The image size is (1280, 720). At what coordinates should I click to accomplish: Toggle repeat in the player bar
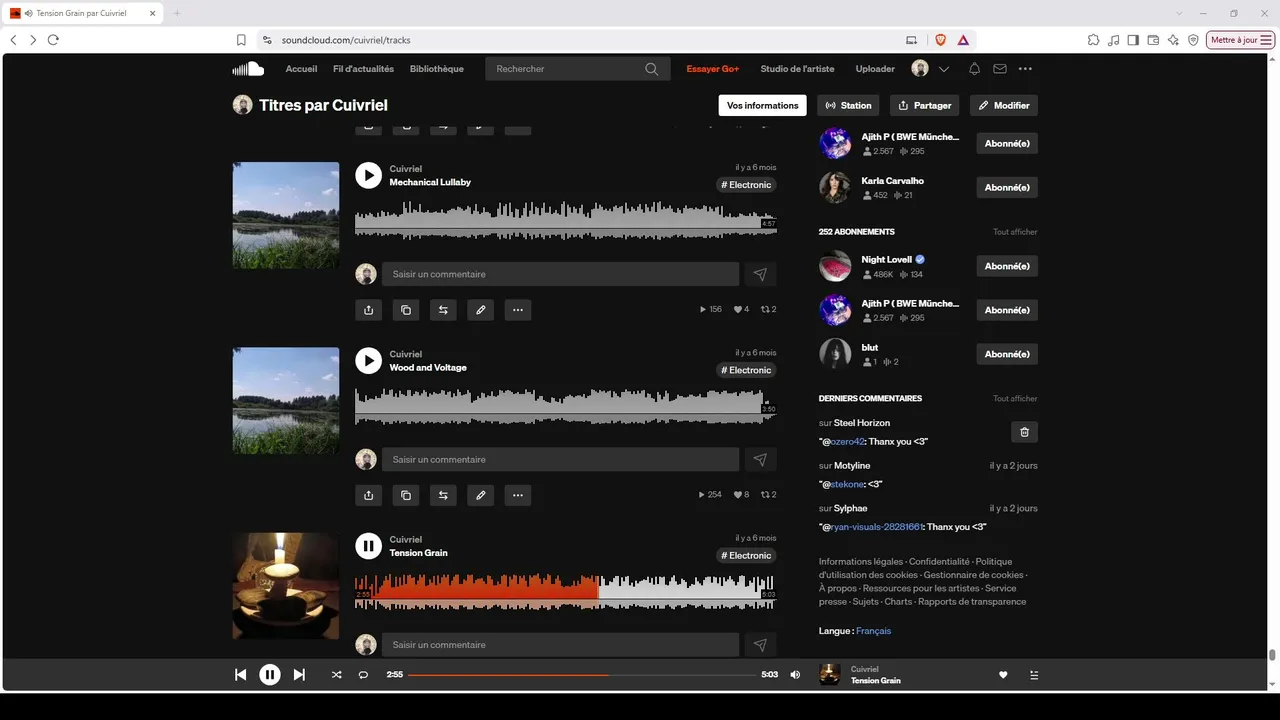coord(363,675)
